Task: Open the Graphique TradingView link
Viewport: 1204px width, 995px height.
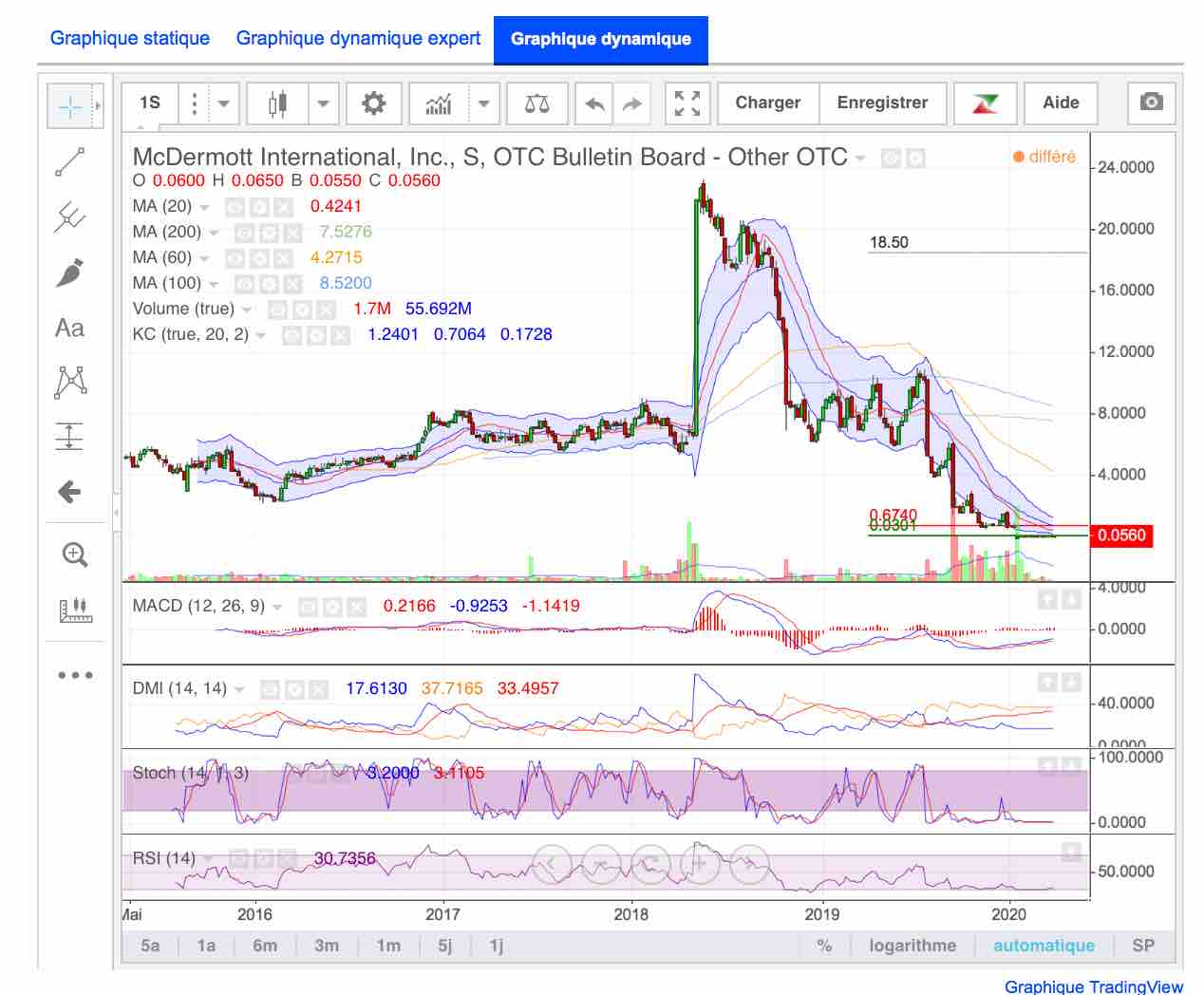Action: 1094,986
